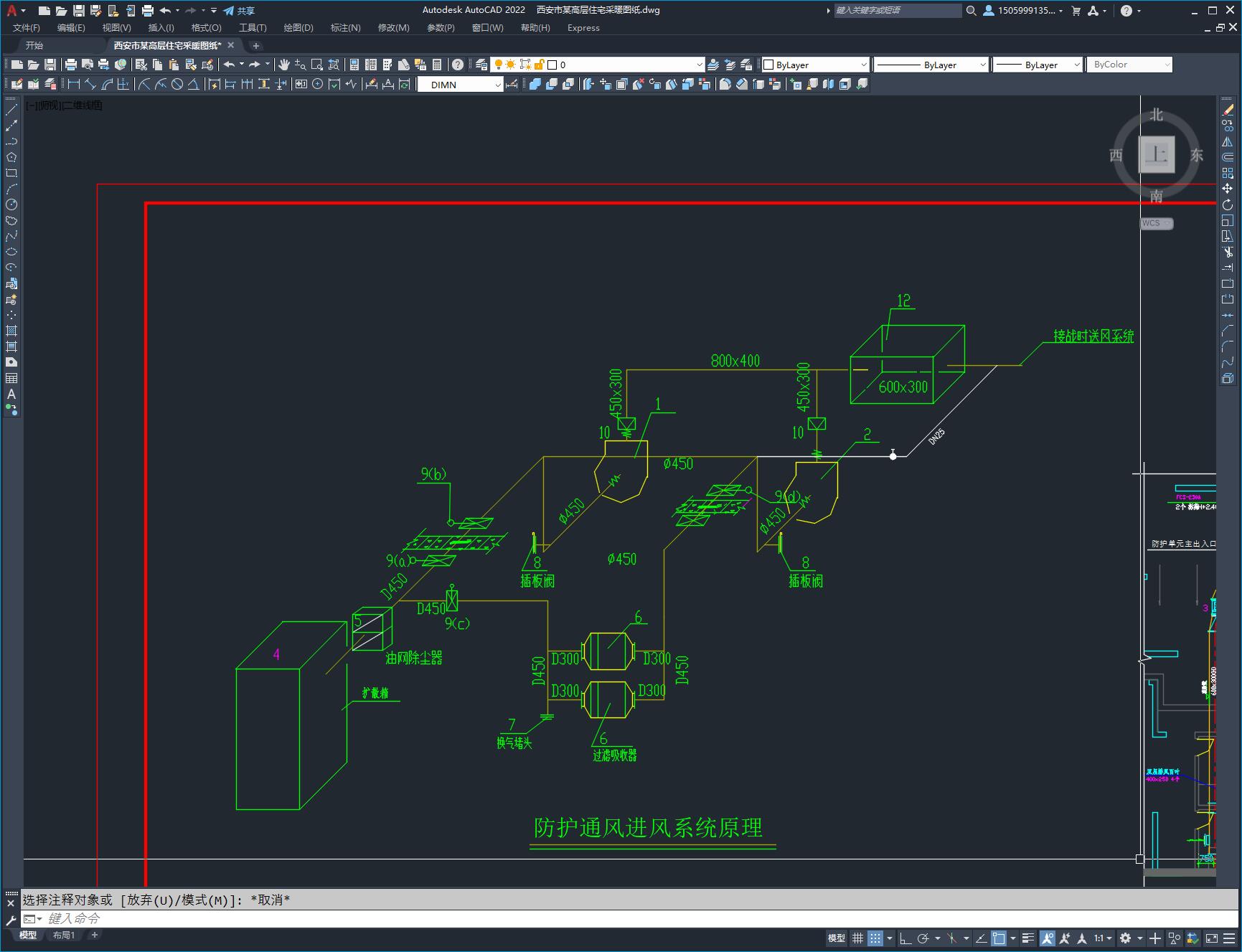Screen dimensions: 1242x952
Task: Open the Layer Properties manager icon
Action: point(481,65)
